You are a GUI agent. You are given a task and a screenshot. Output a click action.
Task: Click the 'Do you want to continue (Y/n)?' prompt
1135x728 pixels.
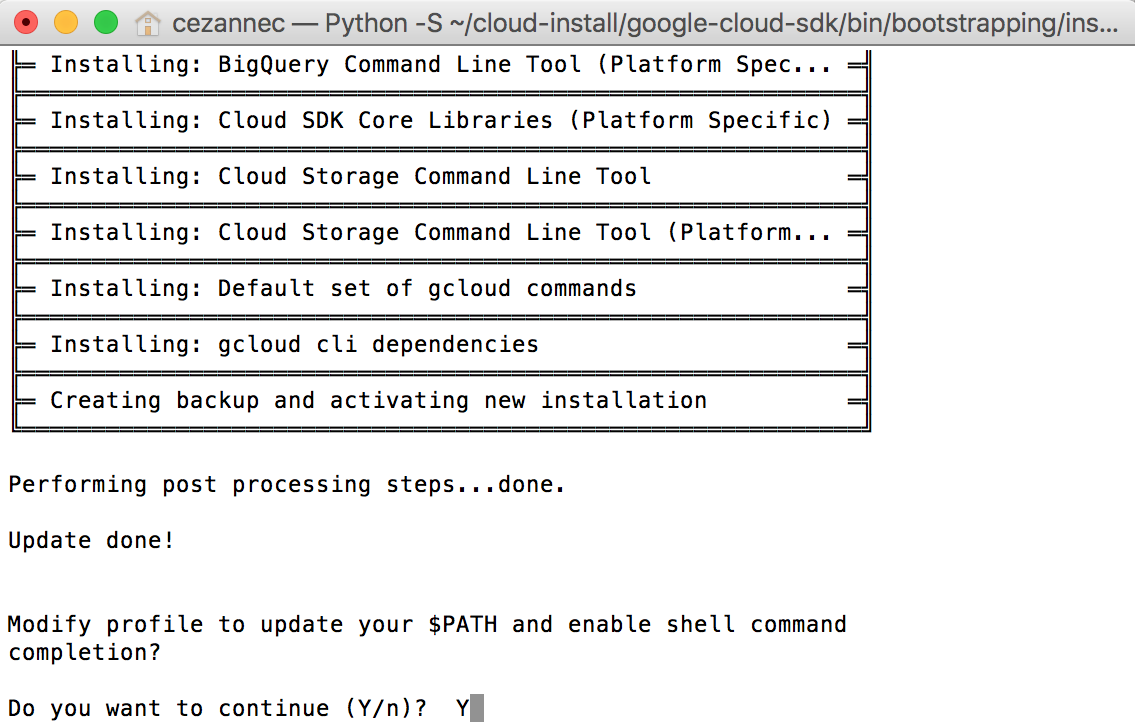(x=217, y=709)
